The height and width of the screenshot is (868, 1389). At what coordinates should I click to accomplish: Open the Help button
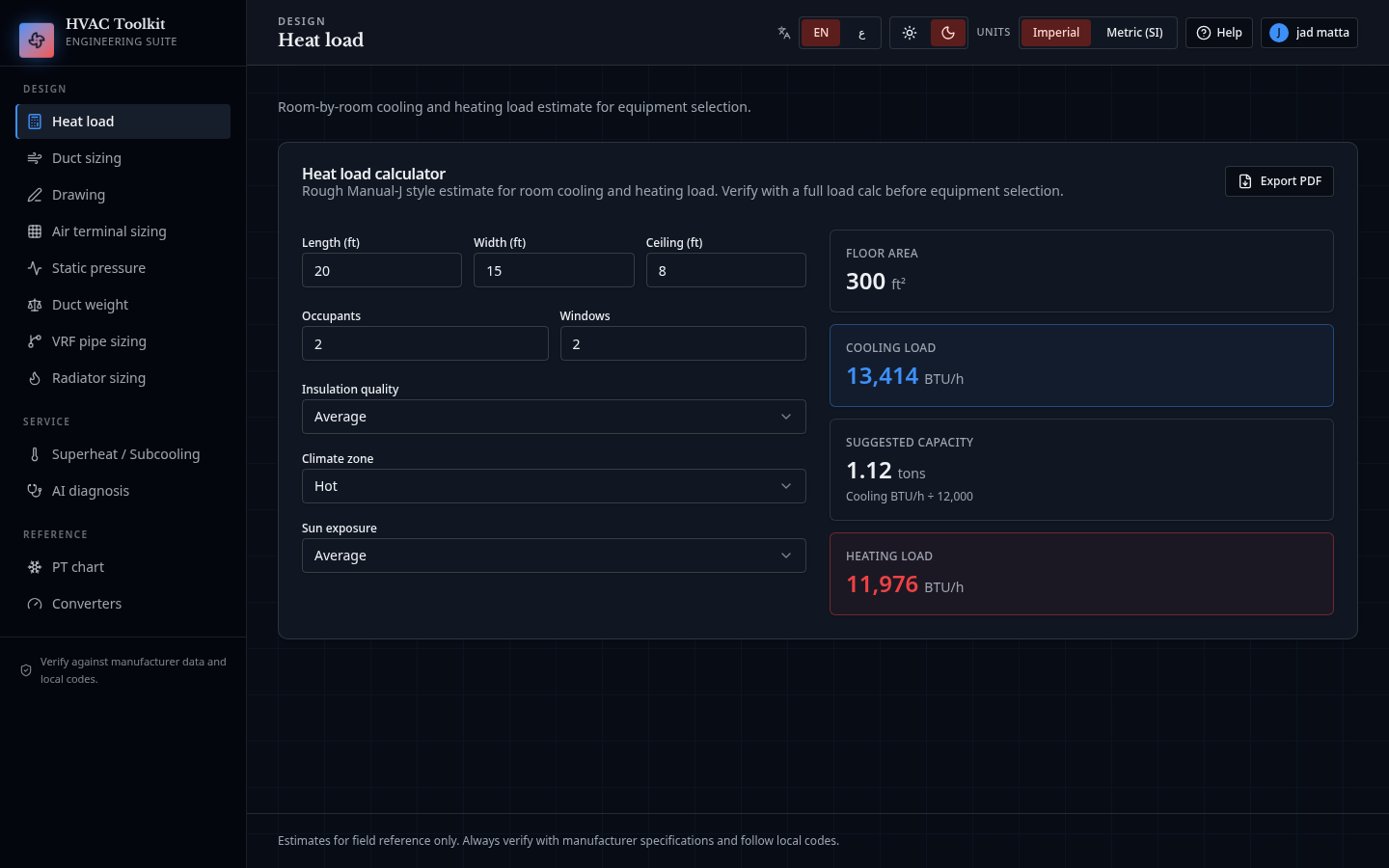[x=1219, y=33]
